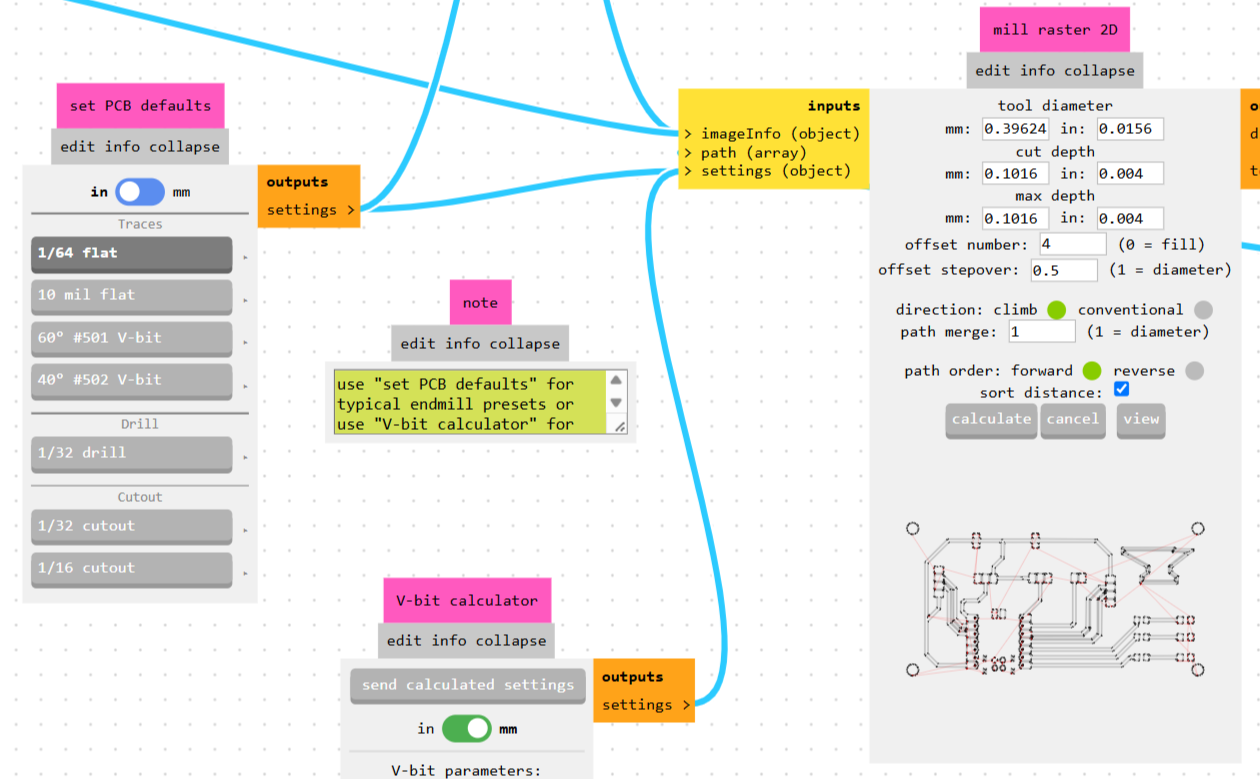Toggle the in/mm switch in set PCB defaults

140,191
